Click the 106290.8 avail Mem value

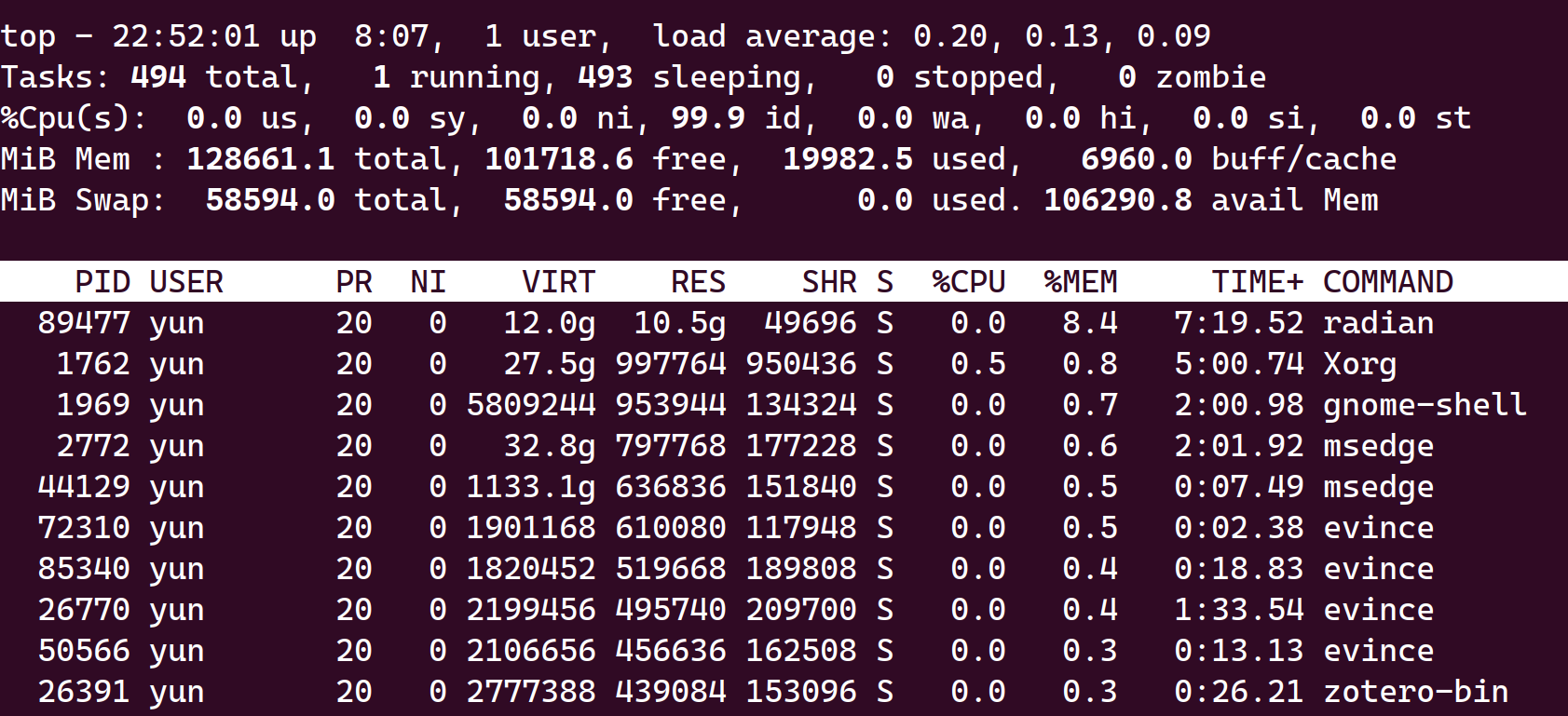(1118, 200)
